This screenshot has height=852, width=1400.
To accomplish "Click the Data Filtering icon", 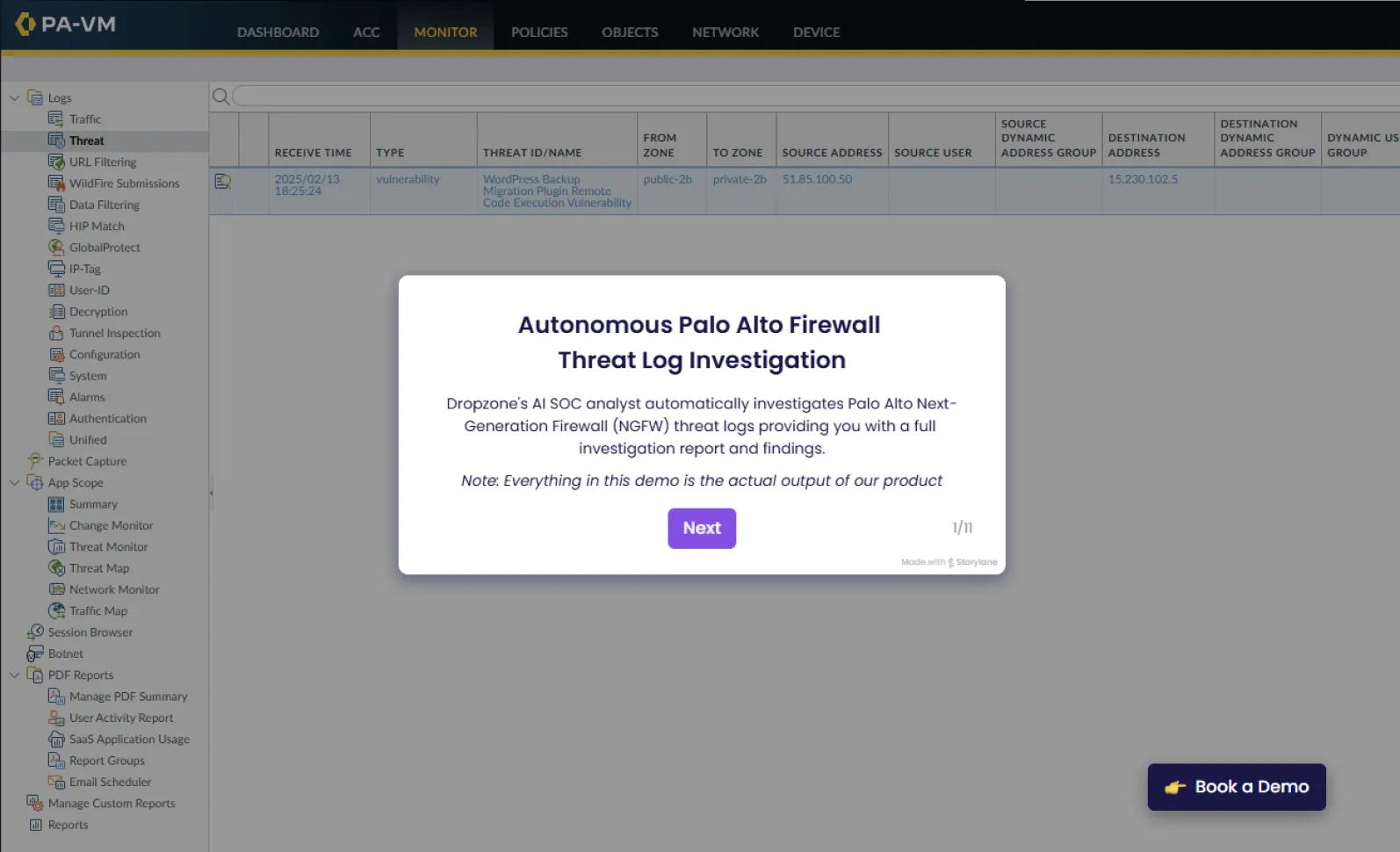I will 56,205.
